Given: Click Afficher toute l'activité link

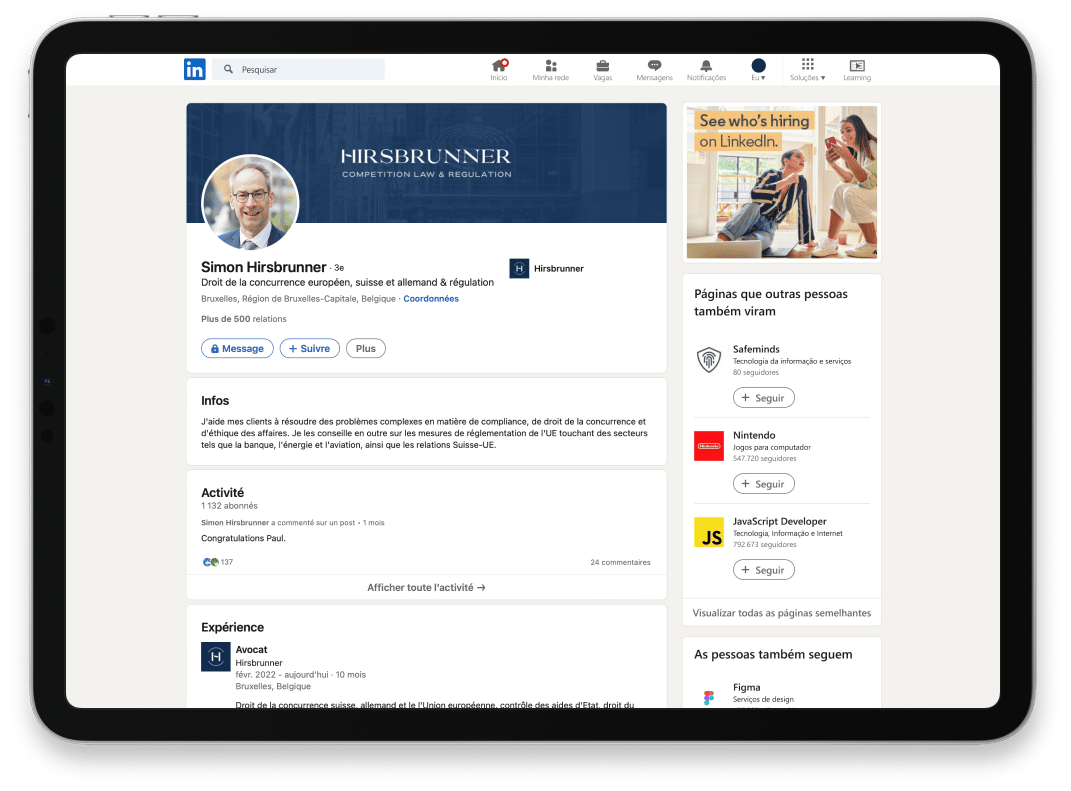Looking at the screenshot, I should pyautogui.click(x=426, y=588).
